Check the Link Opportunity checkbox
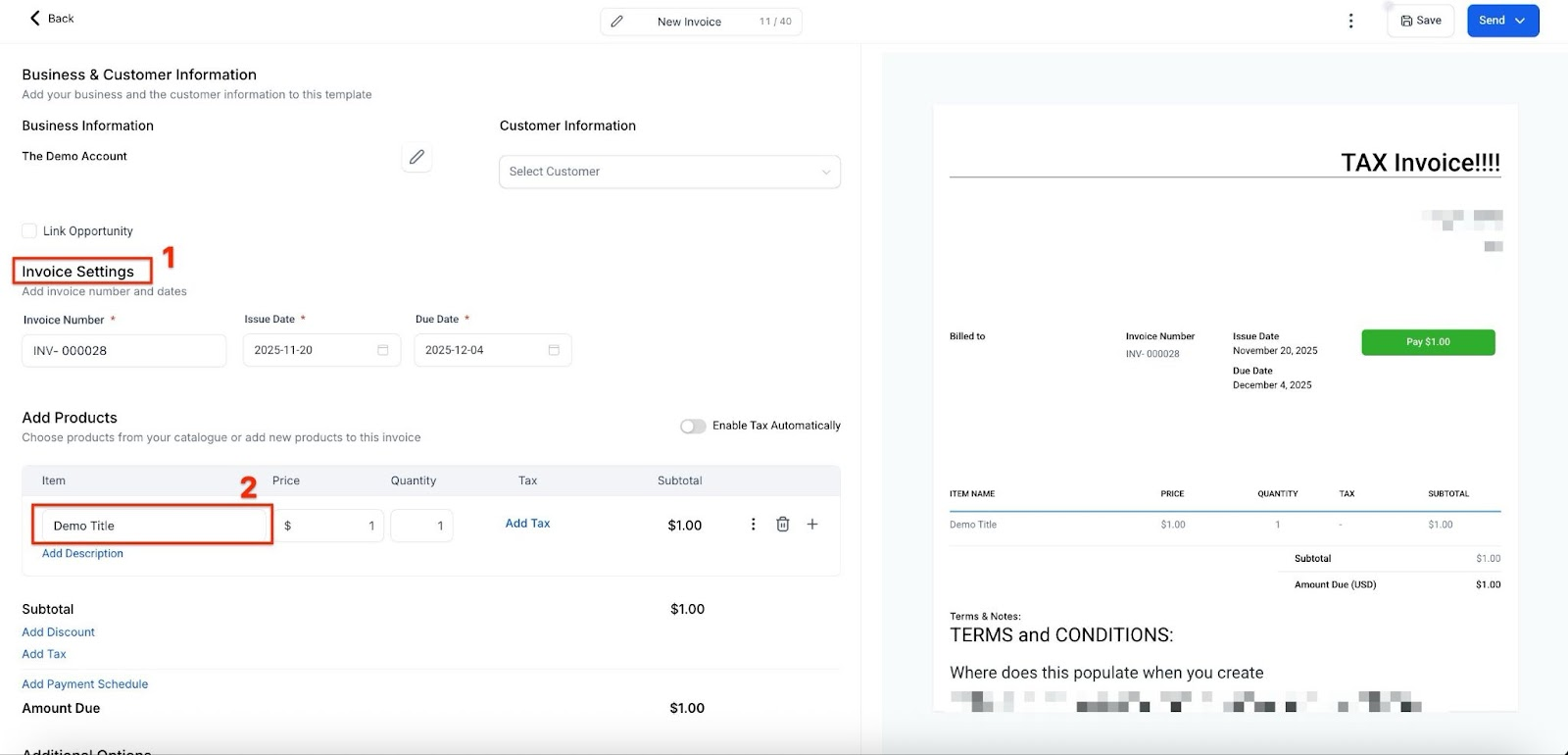The height and width of the screenshot is (755, 1568). tap(29, 230)
